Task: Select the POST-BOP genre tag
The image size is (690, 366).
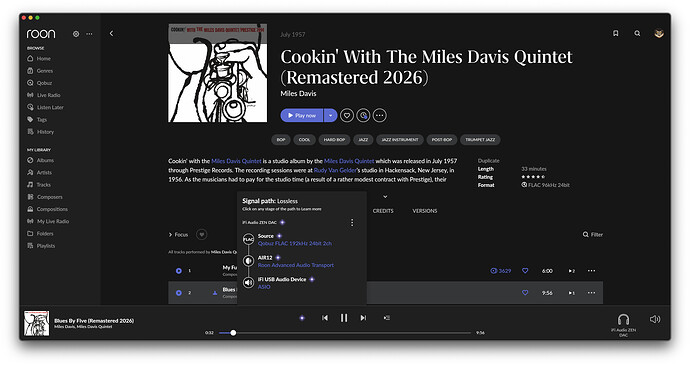Action: coord(442,140)
